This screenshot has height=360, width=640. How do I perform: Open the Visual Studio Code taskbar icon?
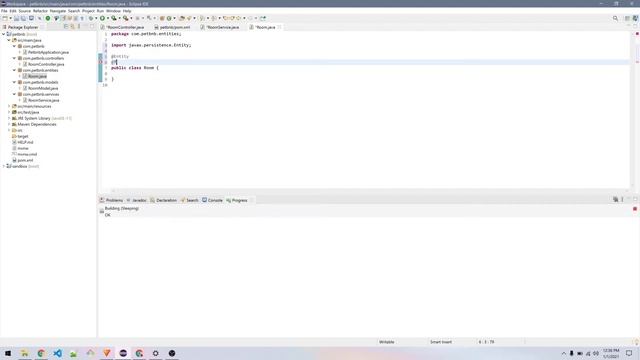click(x=58, y=353)
